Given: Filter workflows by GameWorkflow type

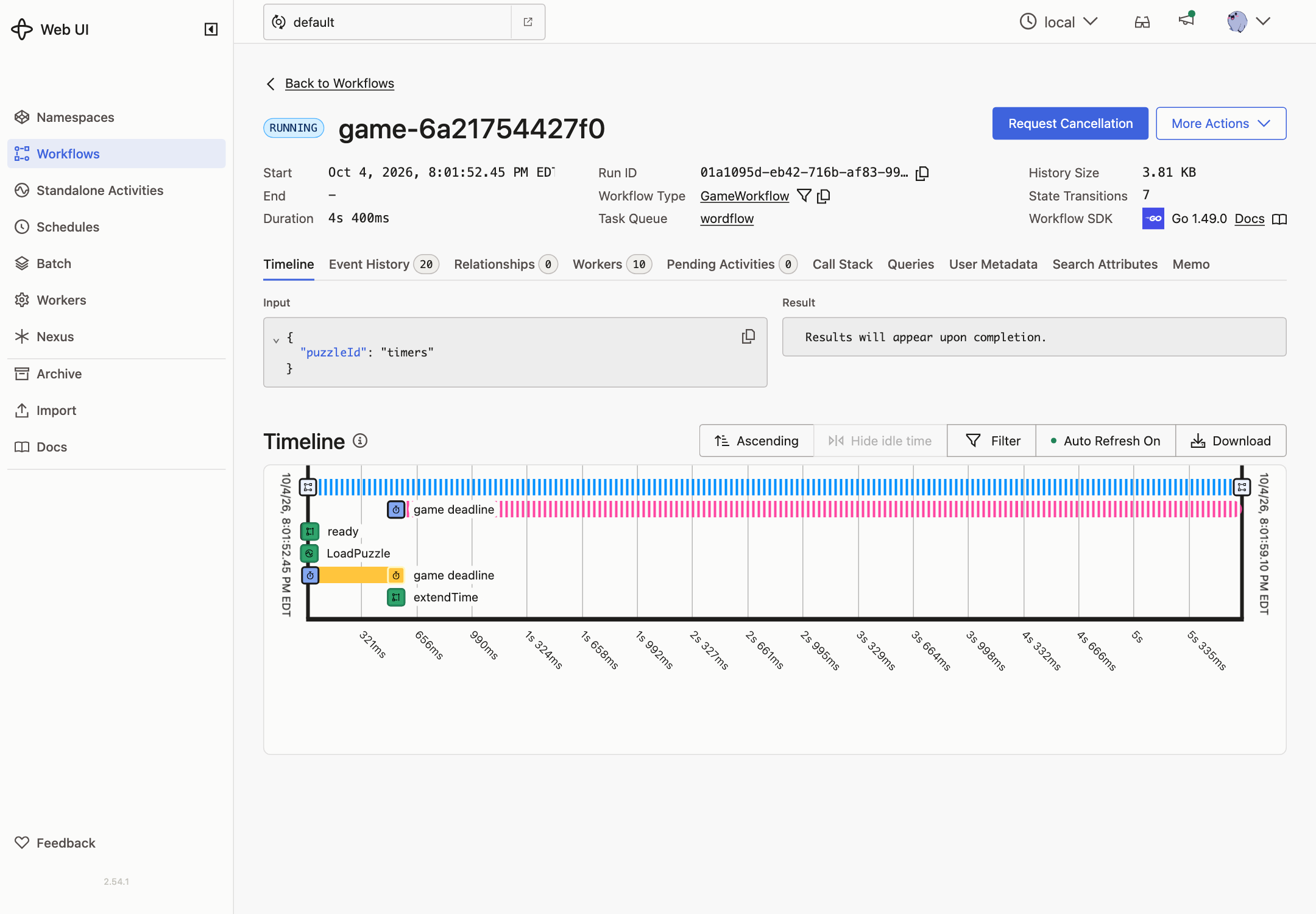Looking at the screenshot, I should (x=804, y=196).
